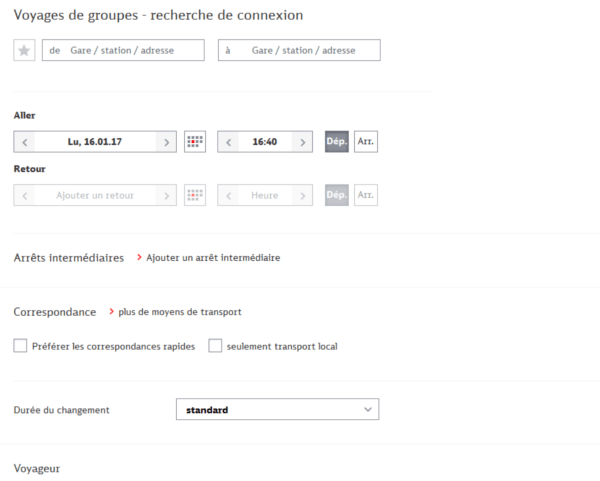Open the calendar picker for Aller date
The width and height of the screenshot is (600, 481).
coord(195,142)
